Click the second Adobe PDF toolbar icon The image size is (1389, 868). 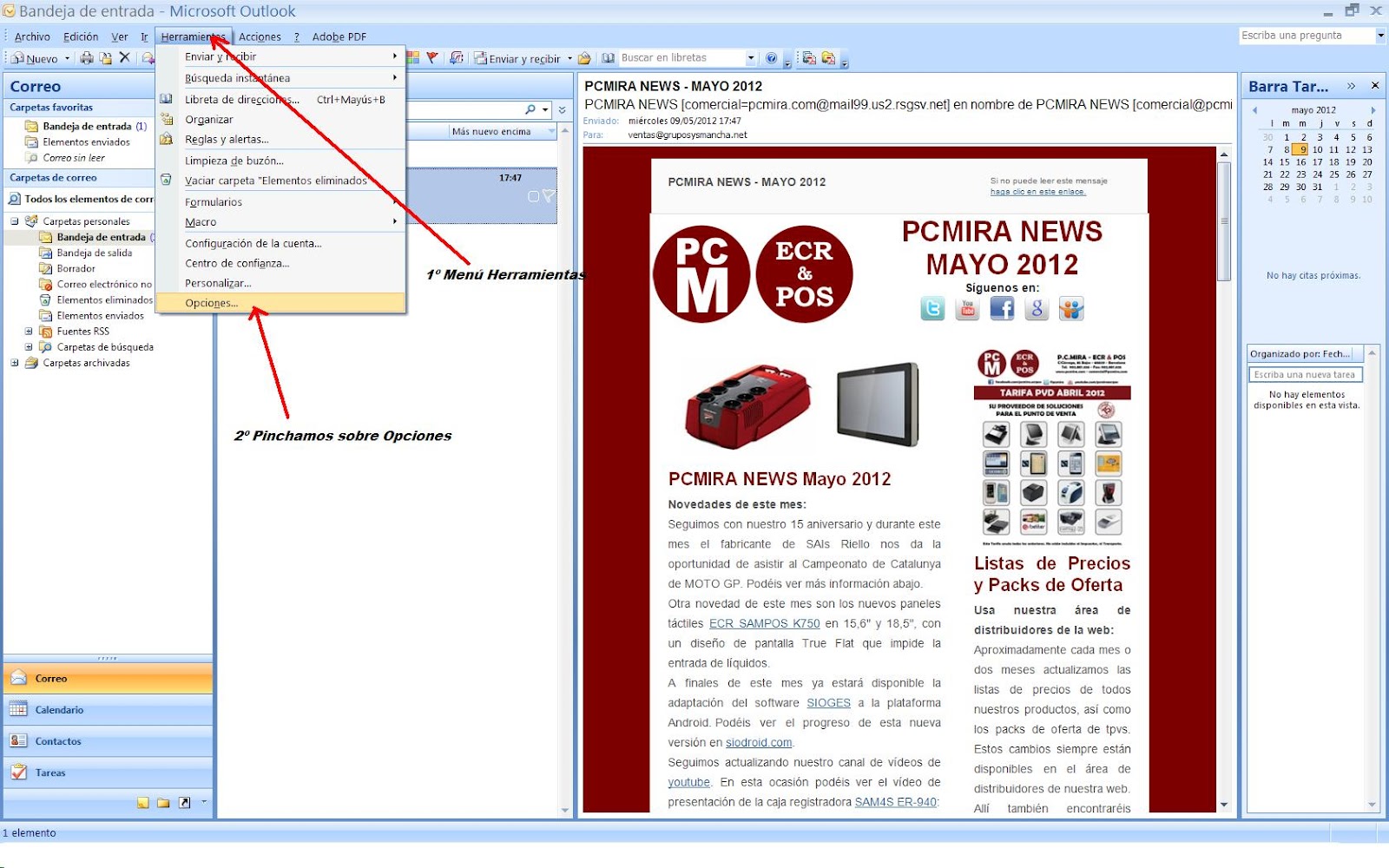828,58
